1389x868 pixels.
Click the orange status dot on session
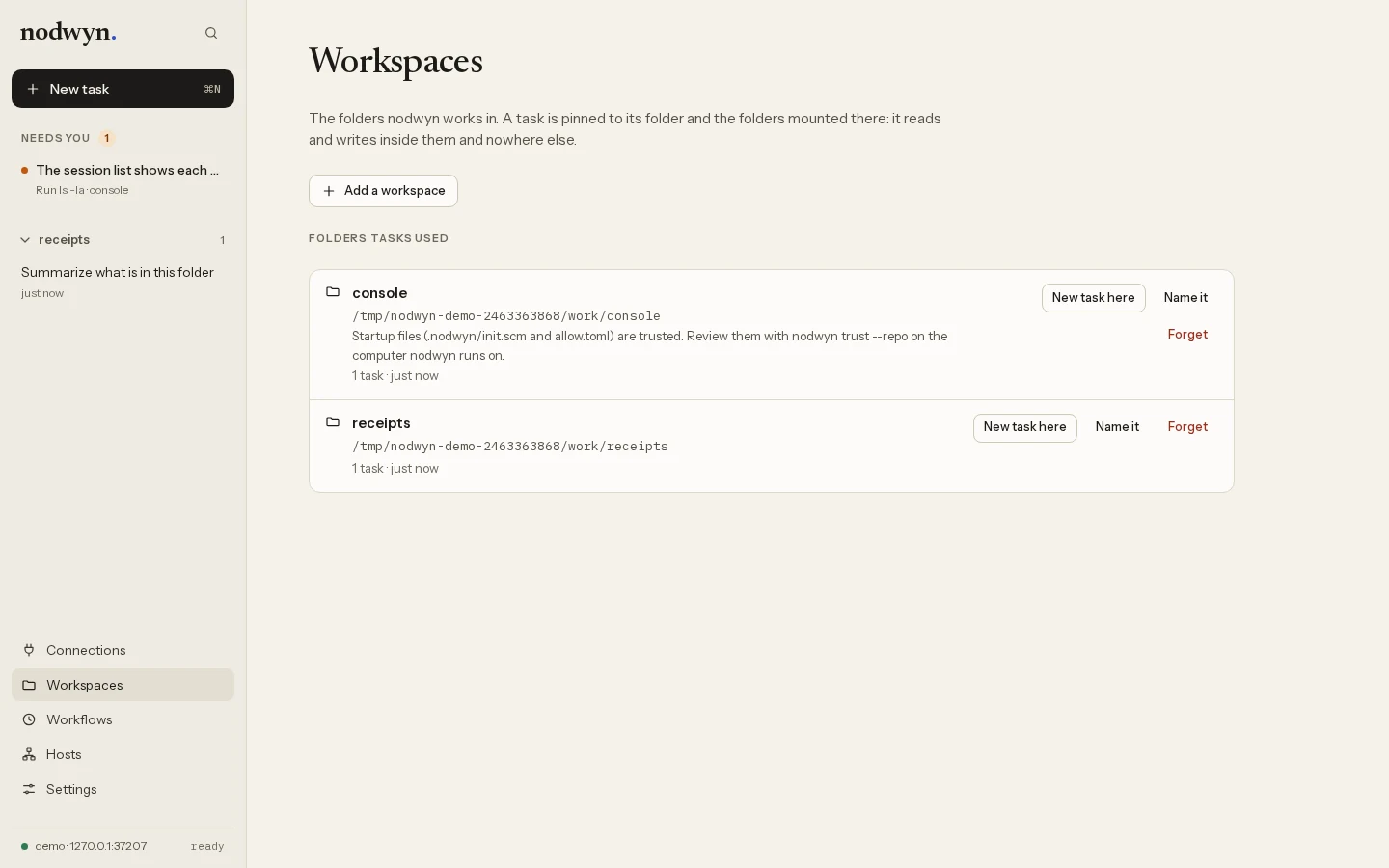click(24, 171)
